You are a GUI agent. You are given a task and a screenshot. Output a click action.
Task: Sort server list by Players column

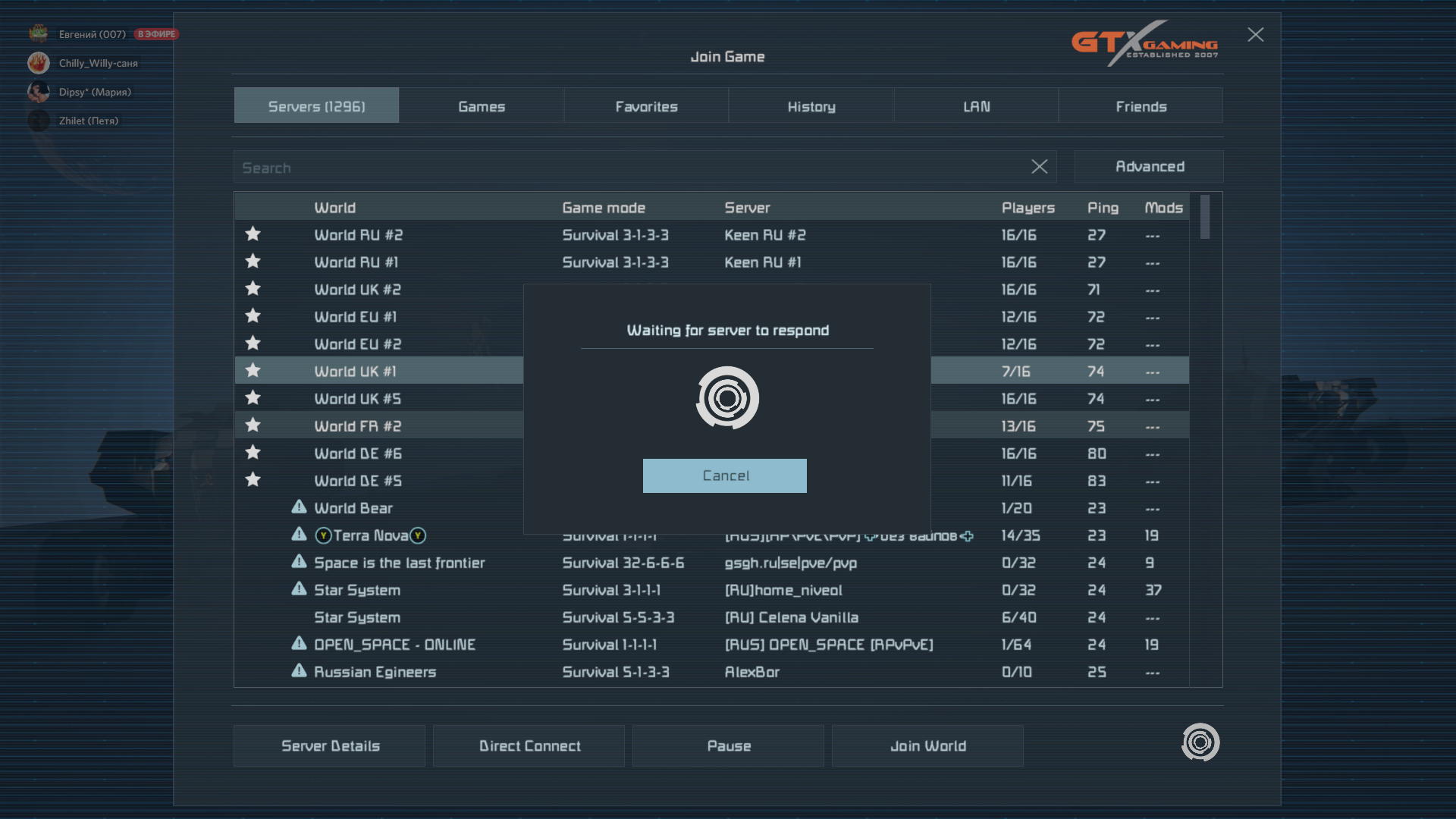(x=1028, y=208)
